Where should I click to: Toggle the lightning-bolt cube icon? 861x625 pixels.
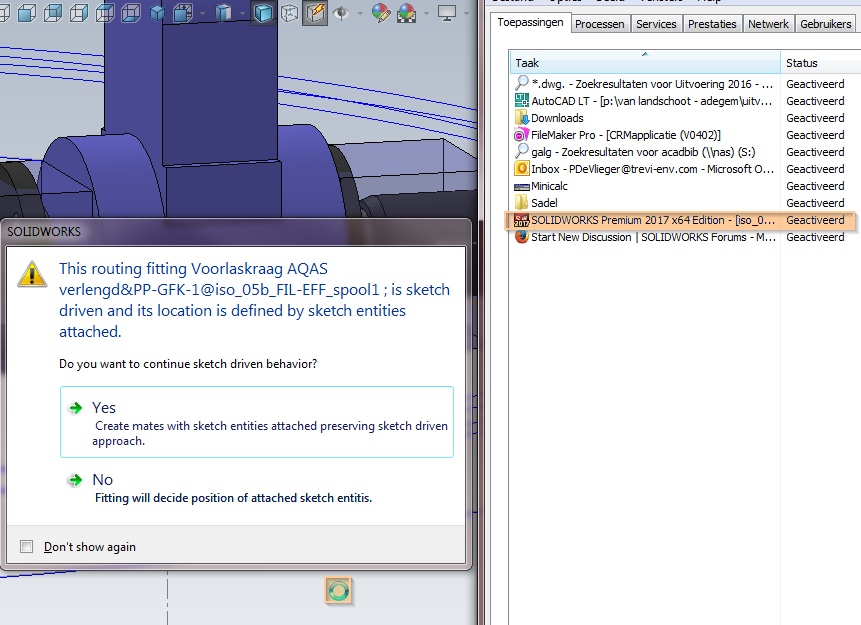pyautogui.click(x=315, y=13)
